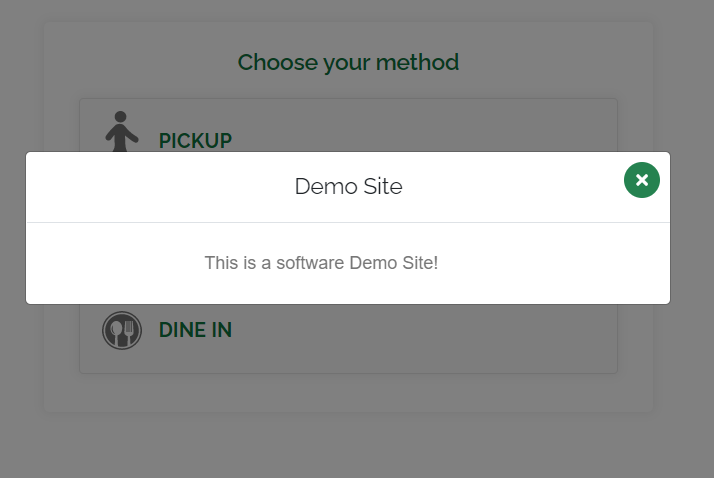
Task: Select the DINE IN label text
Action: coord(195,330)
